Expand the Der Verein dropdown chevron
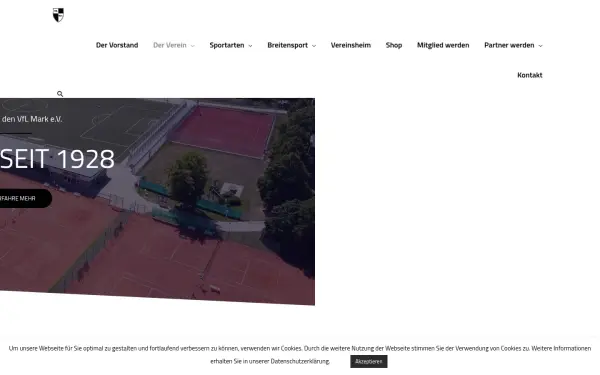 [192, 46]
